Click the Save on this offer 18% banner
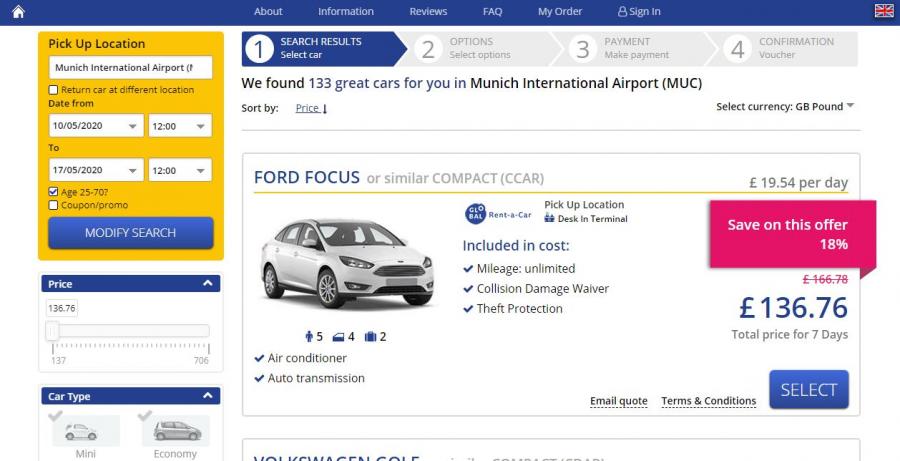900x461 pixels. (792, 234)
